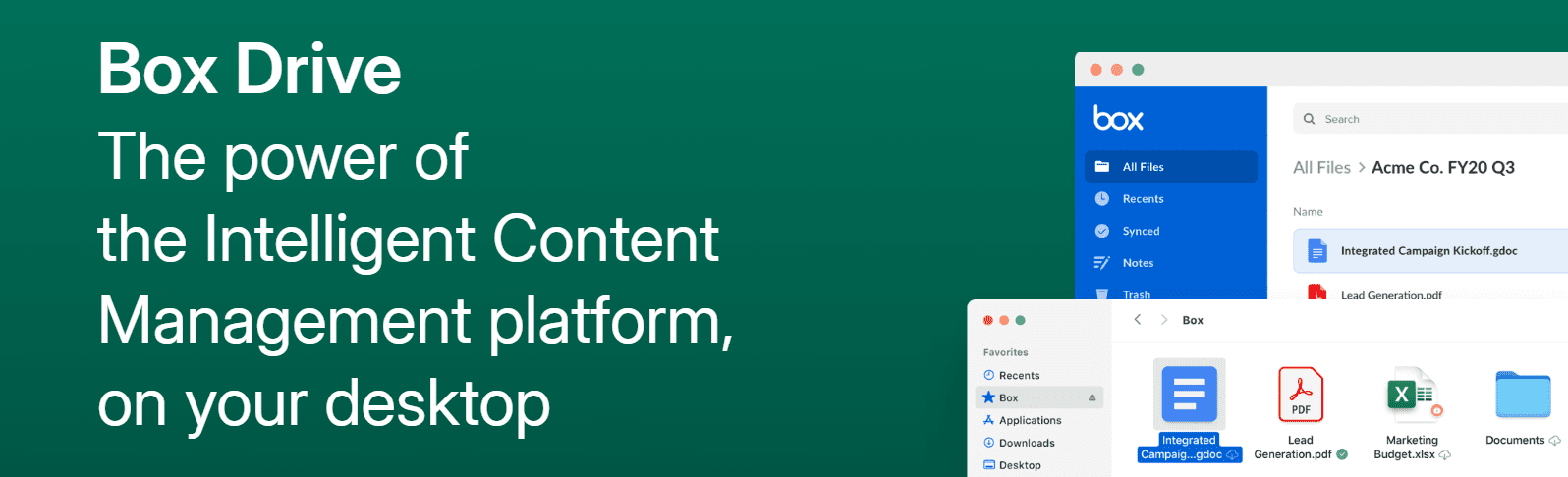Click the Lead Generation.pdf file name in Finder
Screen dimensions: 1568x477
point(1294,448)
